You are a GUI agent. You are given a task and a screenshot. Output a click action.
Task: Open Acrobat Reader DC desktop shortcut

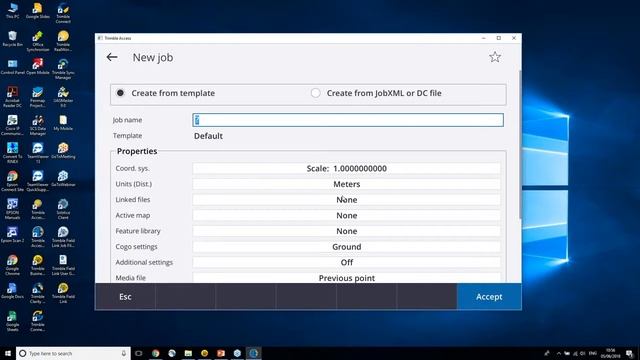pos(12,97)
